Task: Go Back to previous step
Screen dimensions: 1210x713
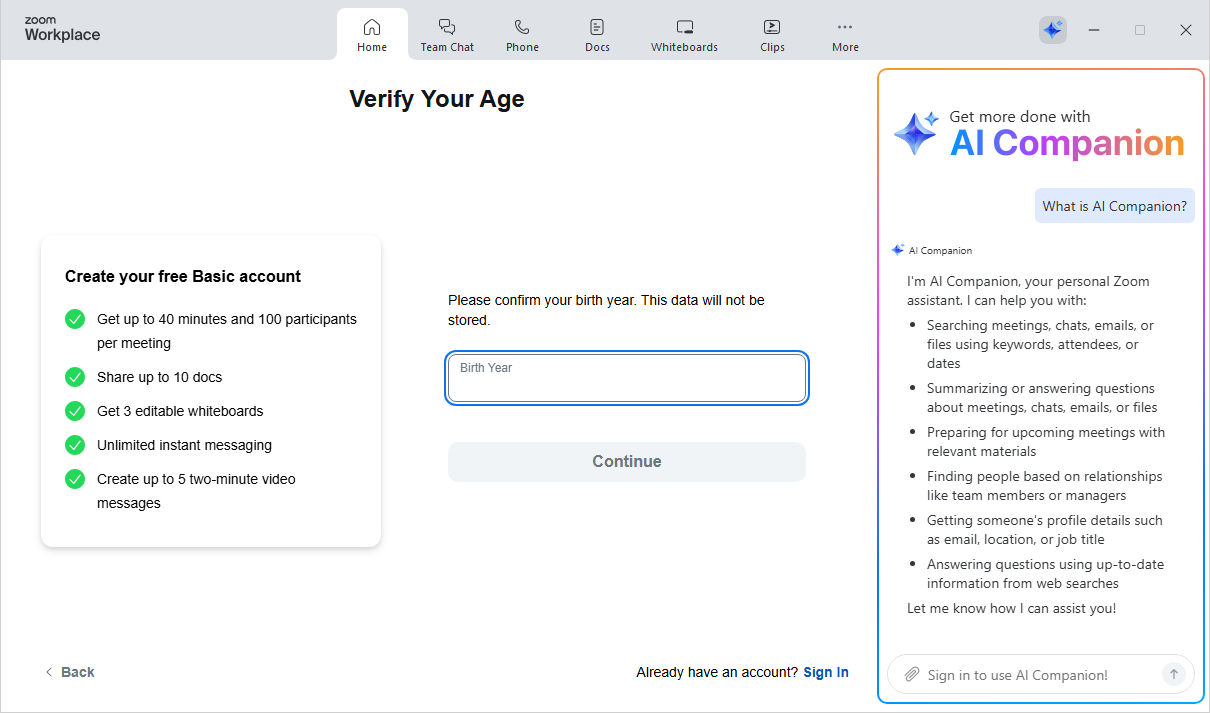Action: (x=70, y=672)
